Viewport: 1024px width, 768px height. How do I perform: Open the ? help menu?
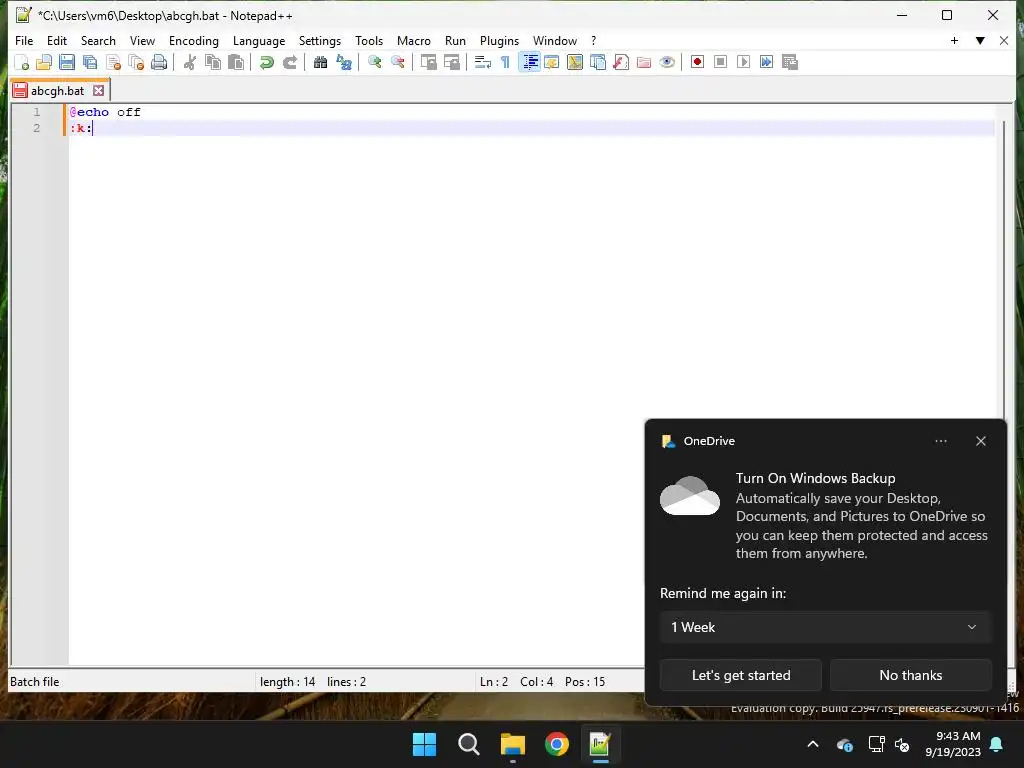point(593,40)
